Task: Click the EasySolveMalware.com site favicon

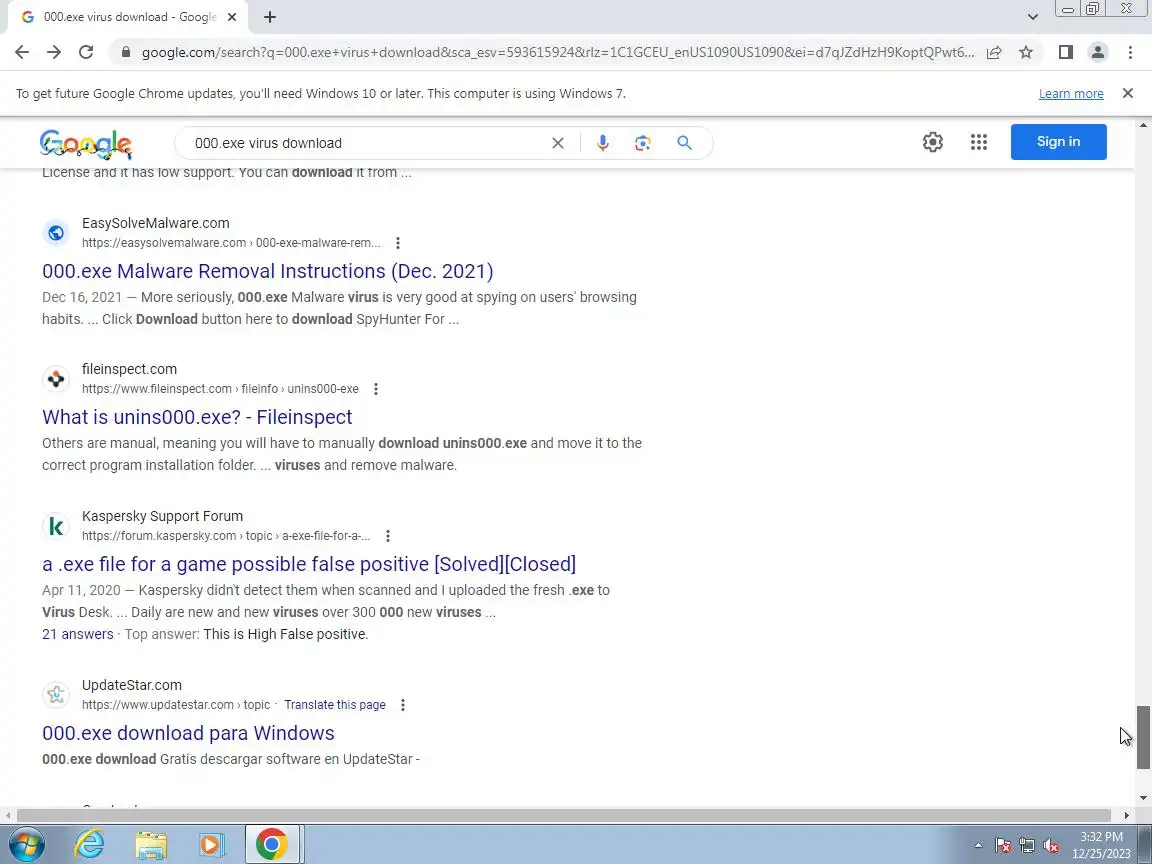Action: pyautogui.click(x=56, y=233)
